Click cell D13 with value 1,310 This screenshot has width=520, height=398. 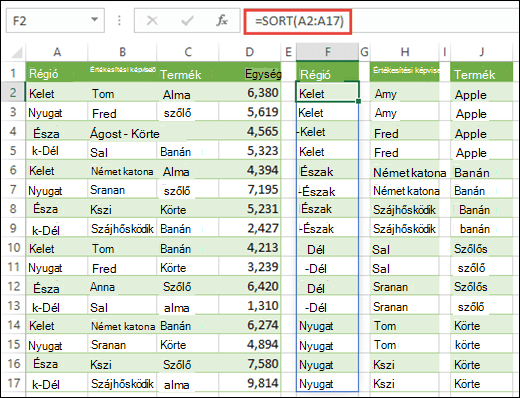(250, 305)
